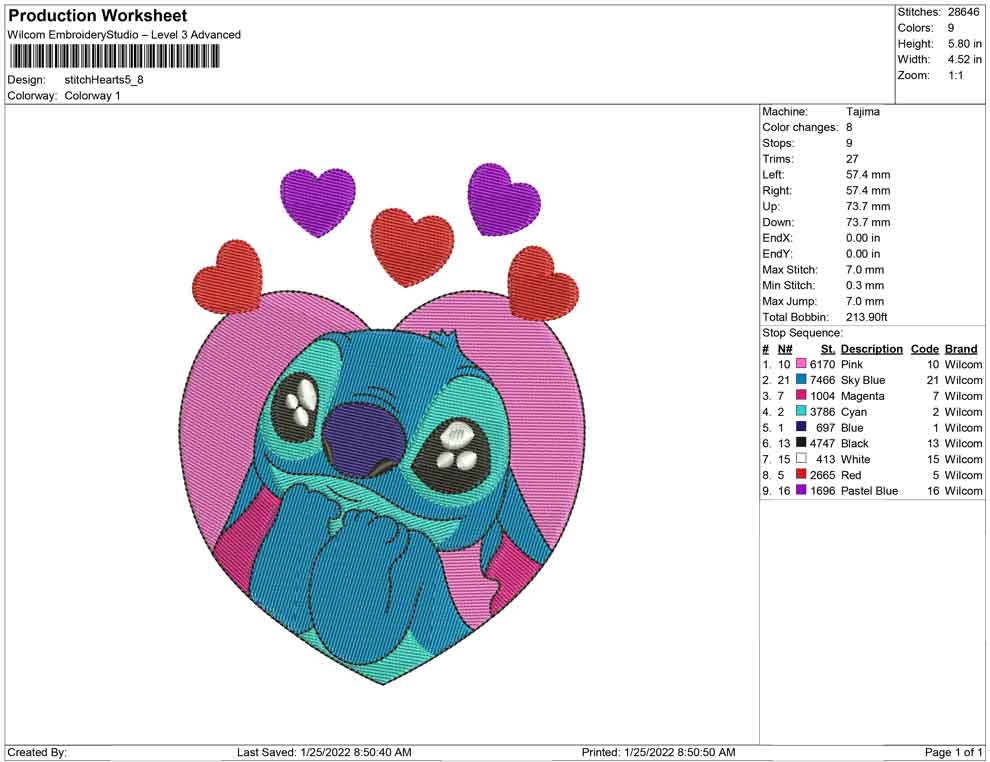Screen dimensions: 990x762
Task: Select the dark Blue color swatch
Action: (x=801, y=427)
